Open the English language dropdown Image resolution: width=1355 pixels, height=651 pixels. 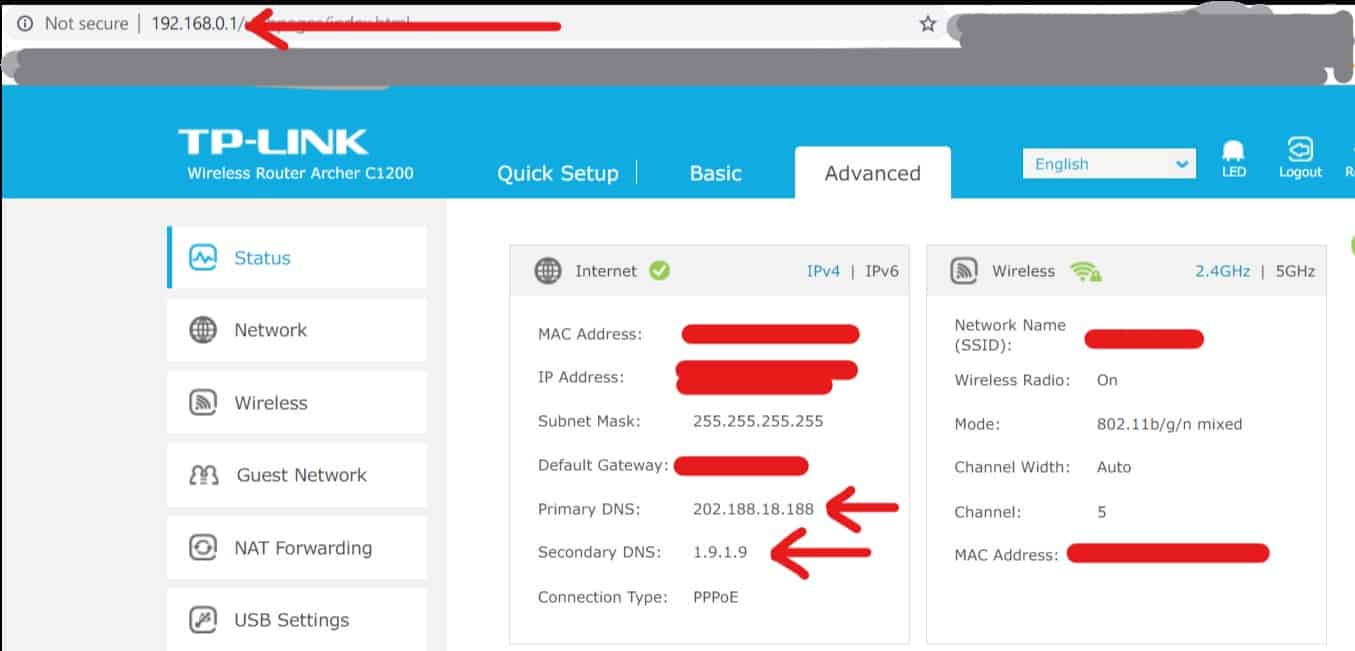click(1109, 164)
